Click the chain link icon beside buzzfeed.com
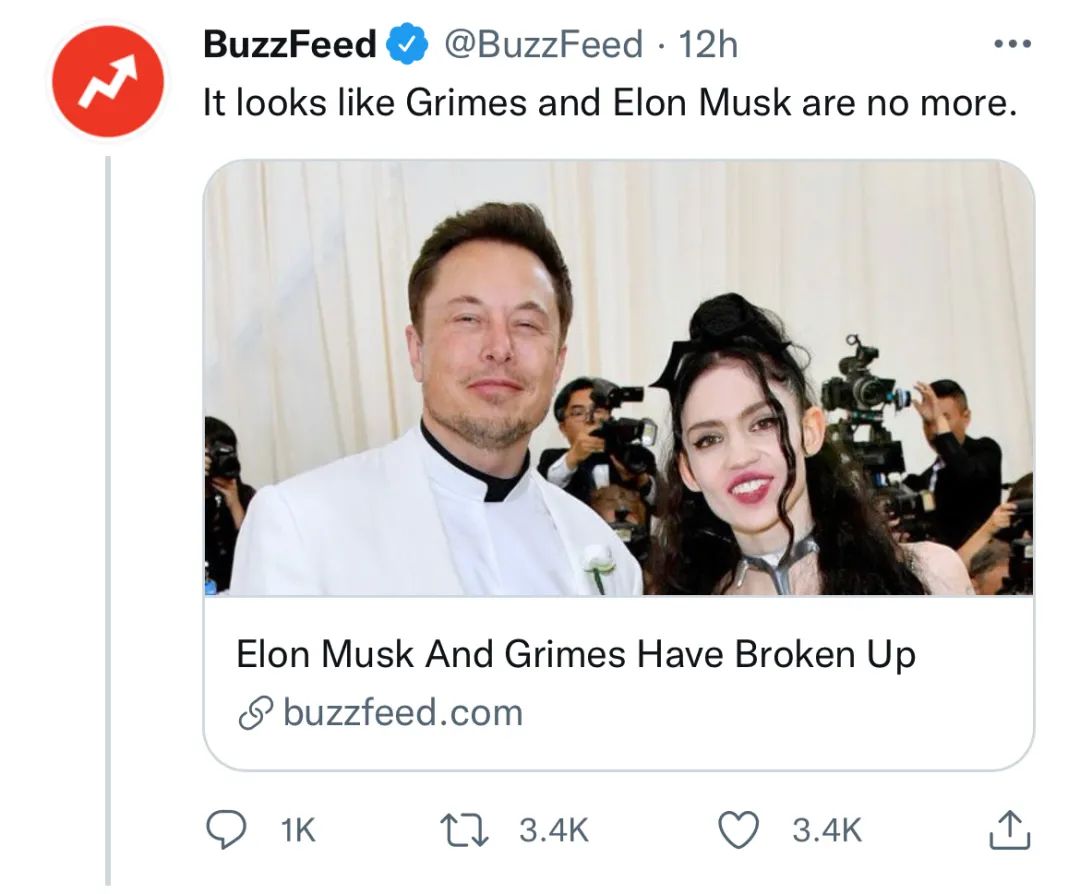The image size is (1080, 894). click(254, 714)
